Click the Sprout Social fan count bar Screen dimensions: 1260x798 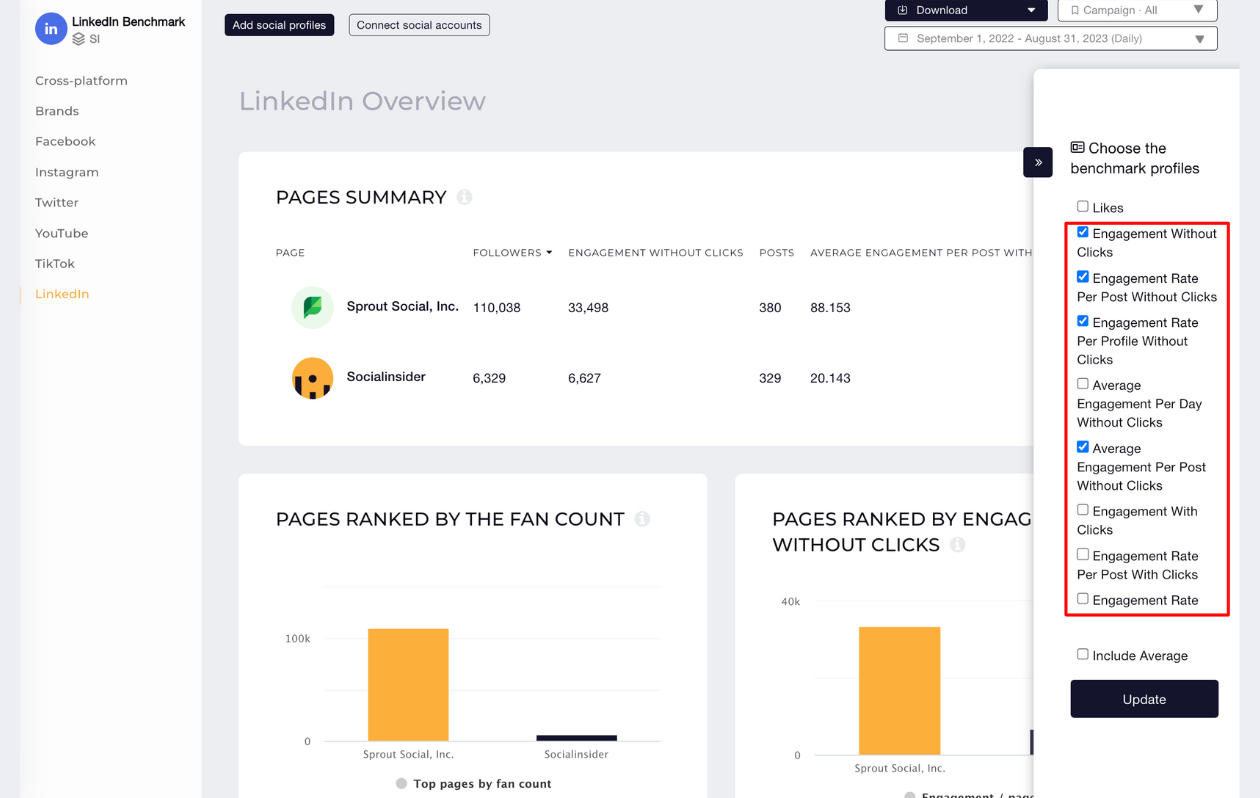point(408,685)
